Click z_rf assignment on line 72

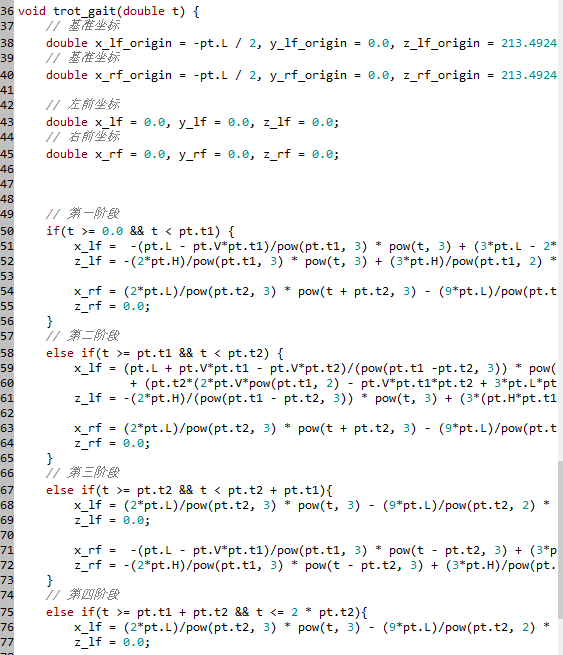[x=315, y=565]
